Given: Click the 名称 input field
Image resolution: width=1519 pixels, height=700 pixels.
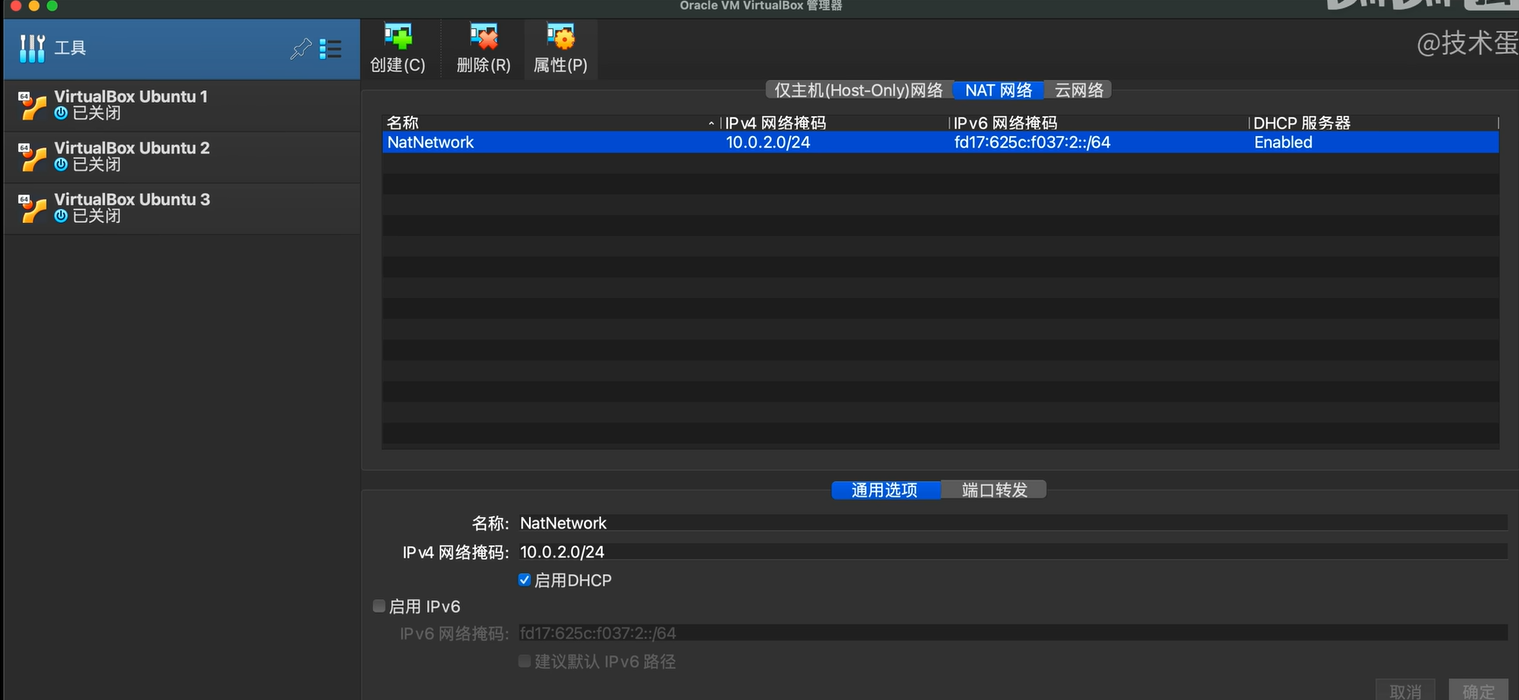Looking at the screenshot, I should (1011, 523).
